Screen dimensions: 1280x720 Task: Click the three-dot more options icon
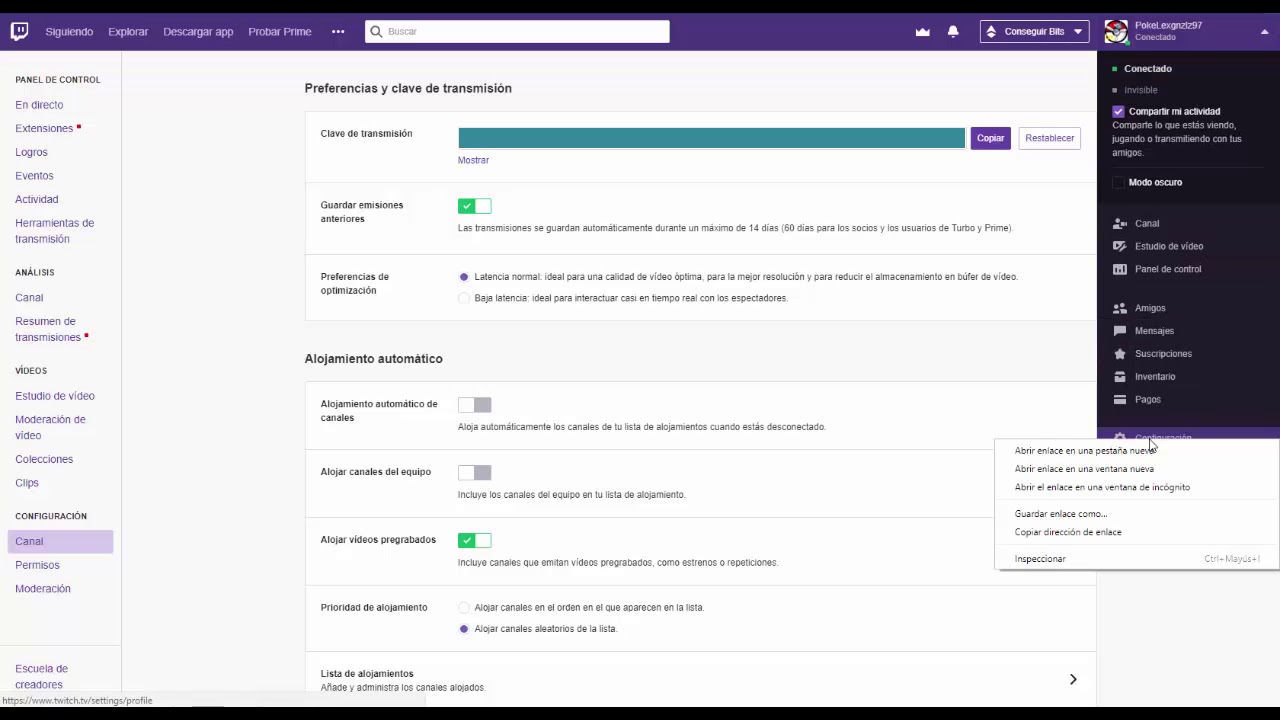338,32
